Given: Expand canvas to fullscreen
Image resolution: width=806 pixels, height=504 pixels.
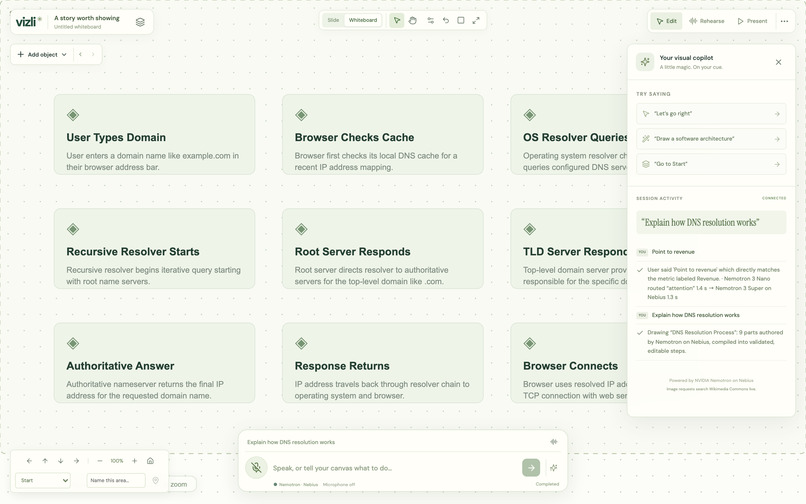Looking at the screenshot, I should coord(476,21).
